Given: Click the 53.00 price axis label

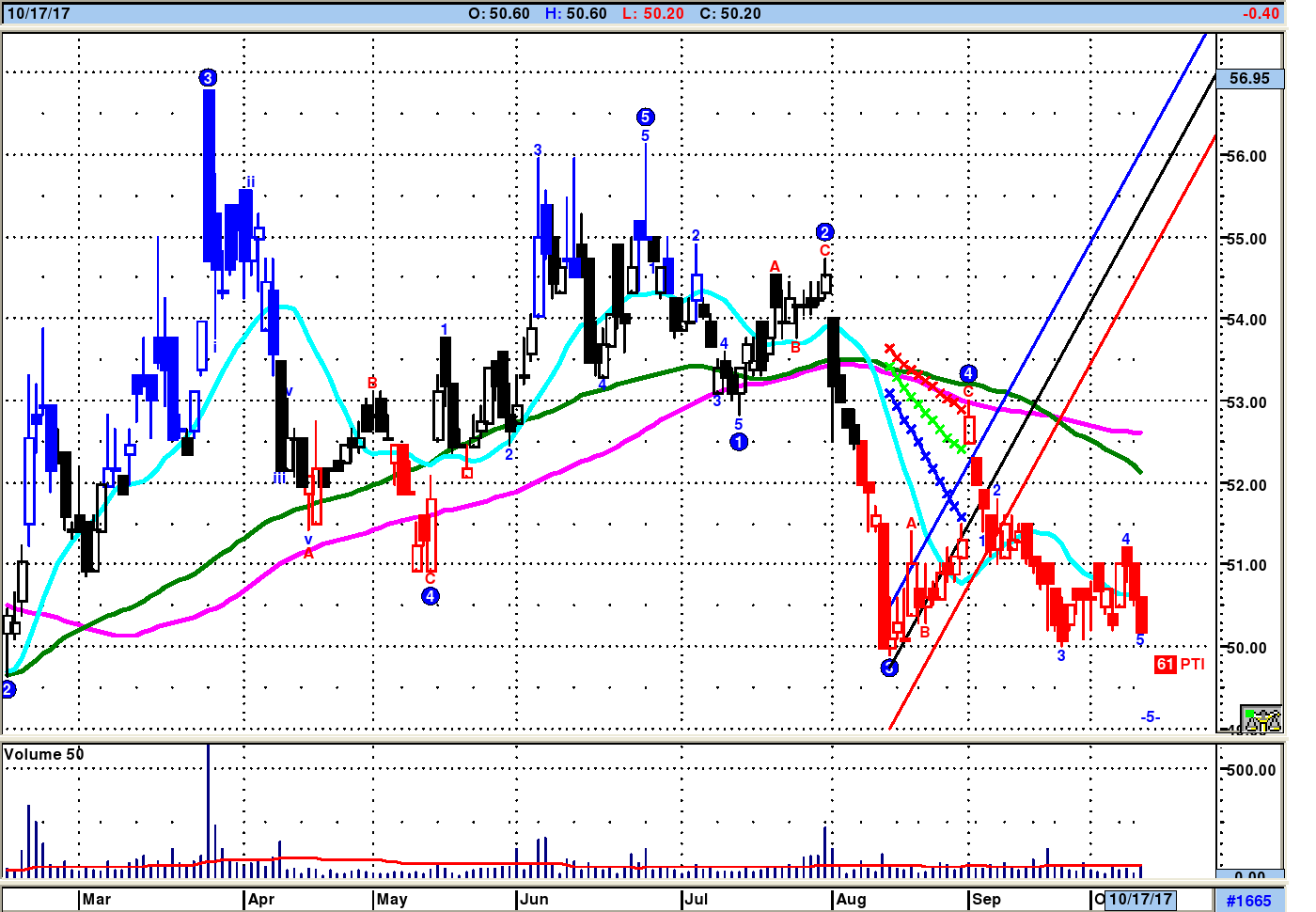Looking at the screenshot, I should pos(1246,402).
